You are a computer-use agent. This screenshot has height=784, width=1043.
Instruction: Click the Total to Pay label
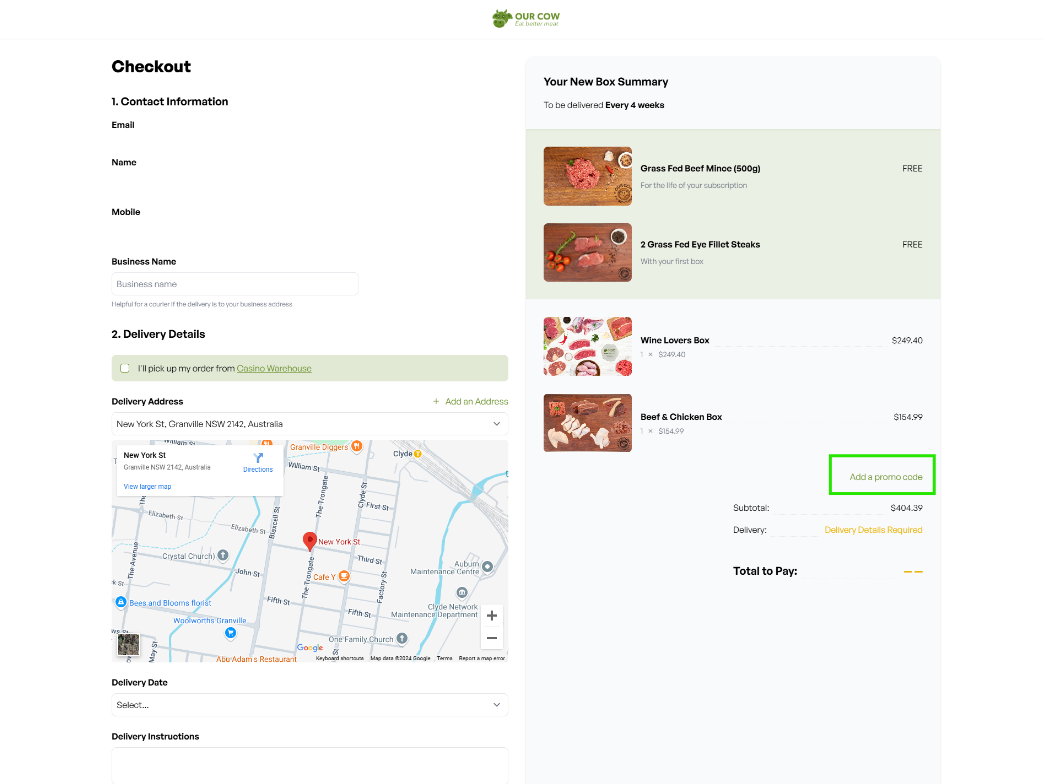(x=765, y=571)
